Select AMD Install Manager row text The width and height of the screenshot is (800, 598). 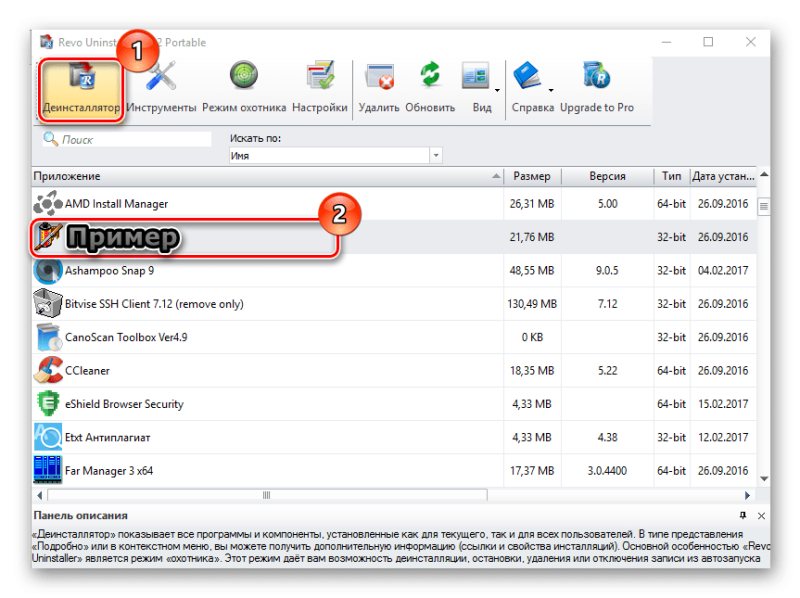click(x=116, y=204)
